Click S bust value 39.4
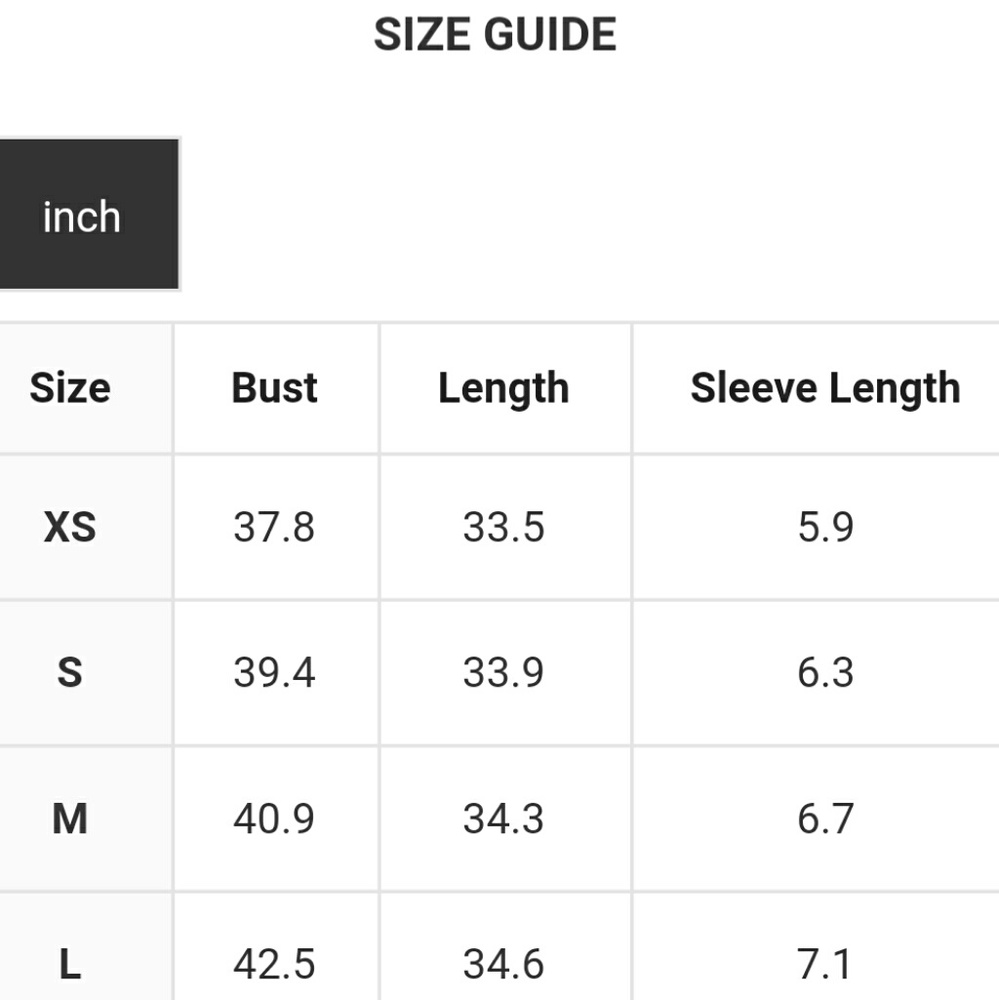 [274, 673]
